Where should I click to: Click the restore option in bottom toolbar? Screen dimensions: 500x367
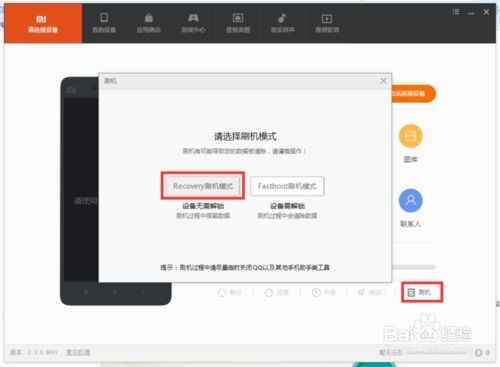[x=277, y=293]
